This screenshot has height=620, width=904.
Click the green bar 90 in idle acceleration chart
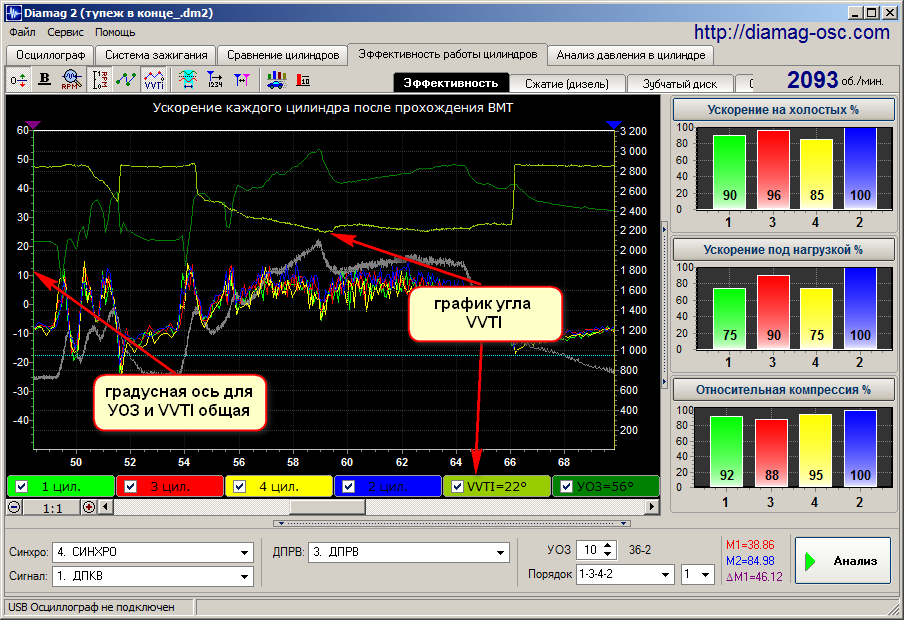729,172
